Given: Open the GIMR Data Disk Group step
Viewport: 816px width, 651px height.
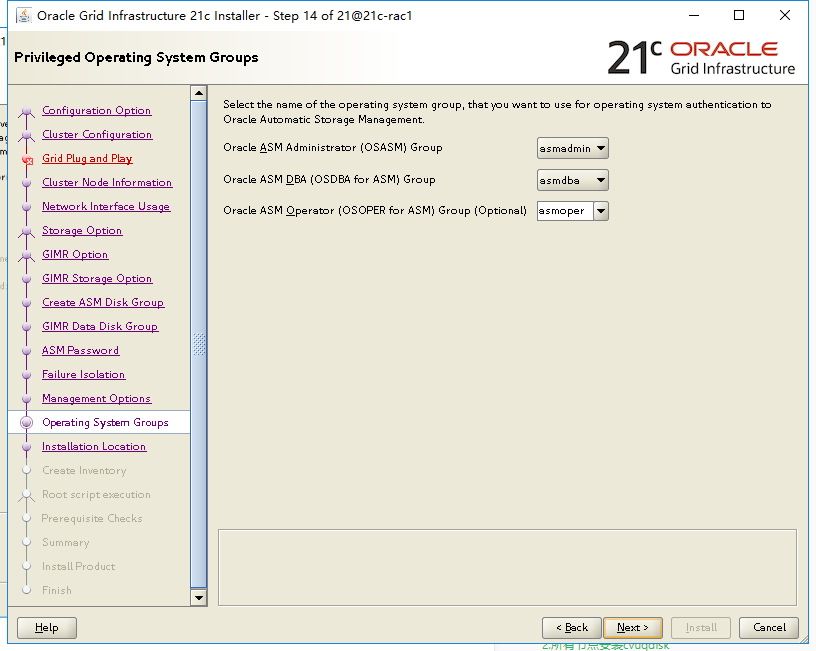Looking at the screenshot, I should point(100,326).
